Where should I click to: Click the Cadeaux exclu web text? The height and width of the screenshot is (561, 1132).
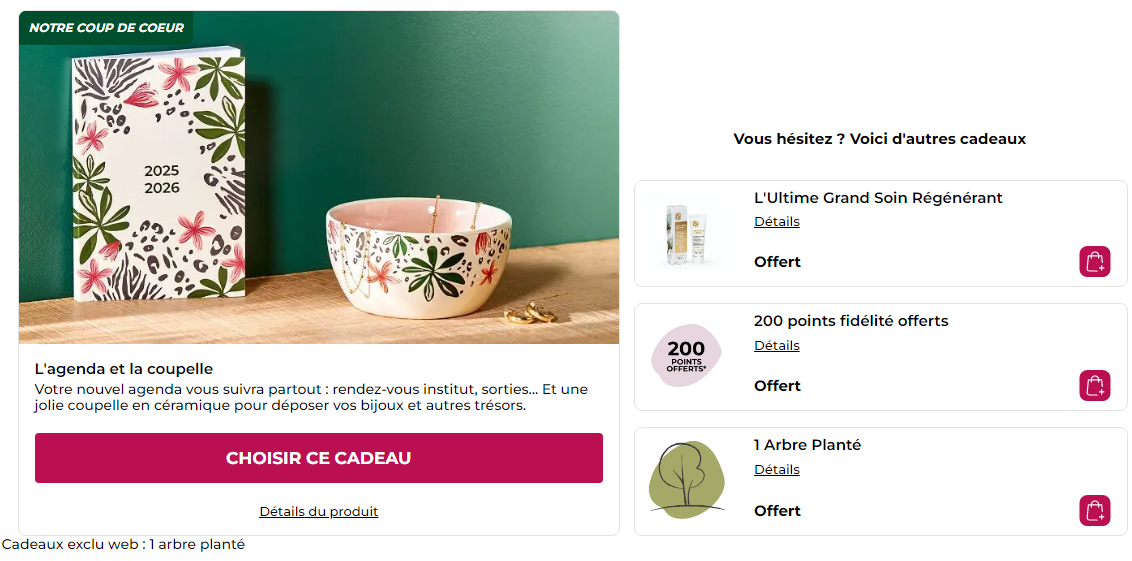(x=123, y=545)
